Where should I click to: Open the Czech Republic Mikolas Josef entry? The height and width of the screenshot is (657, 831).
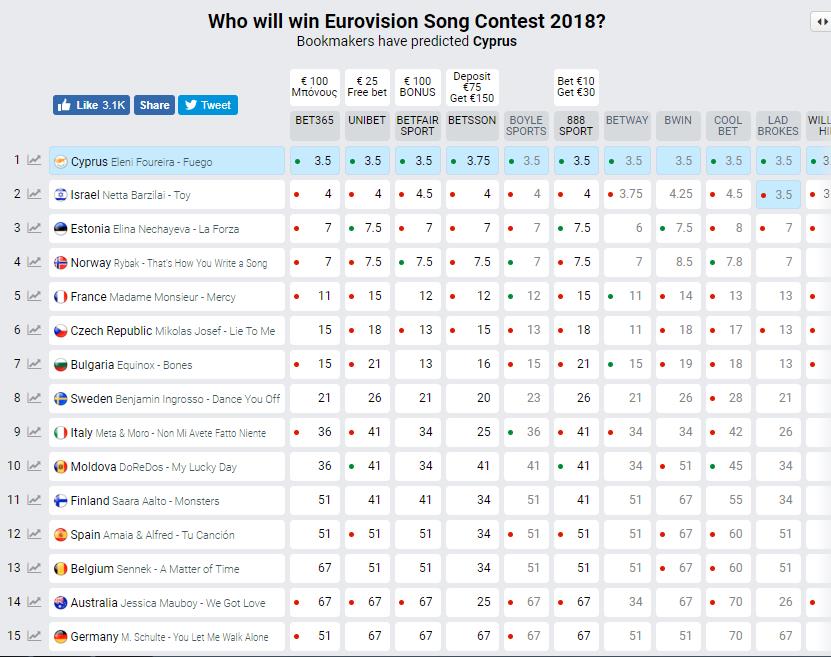pos(174,331)
